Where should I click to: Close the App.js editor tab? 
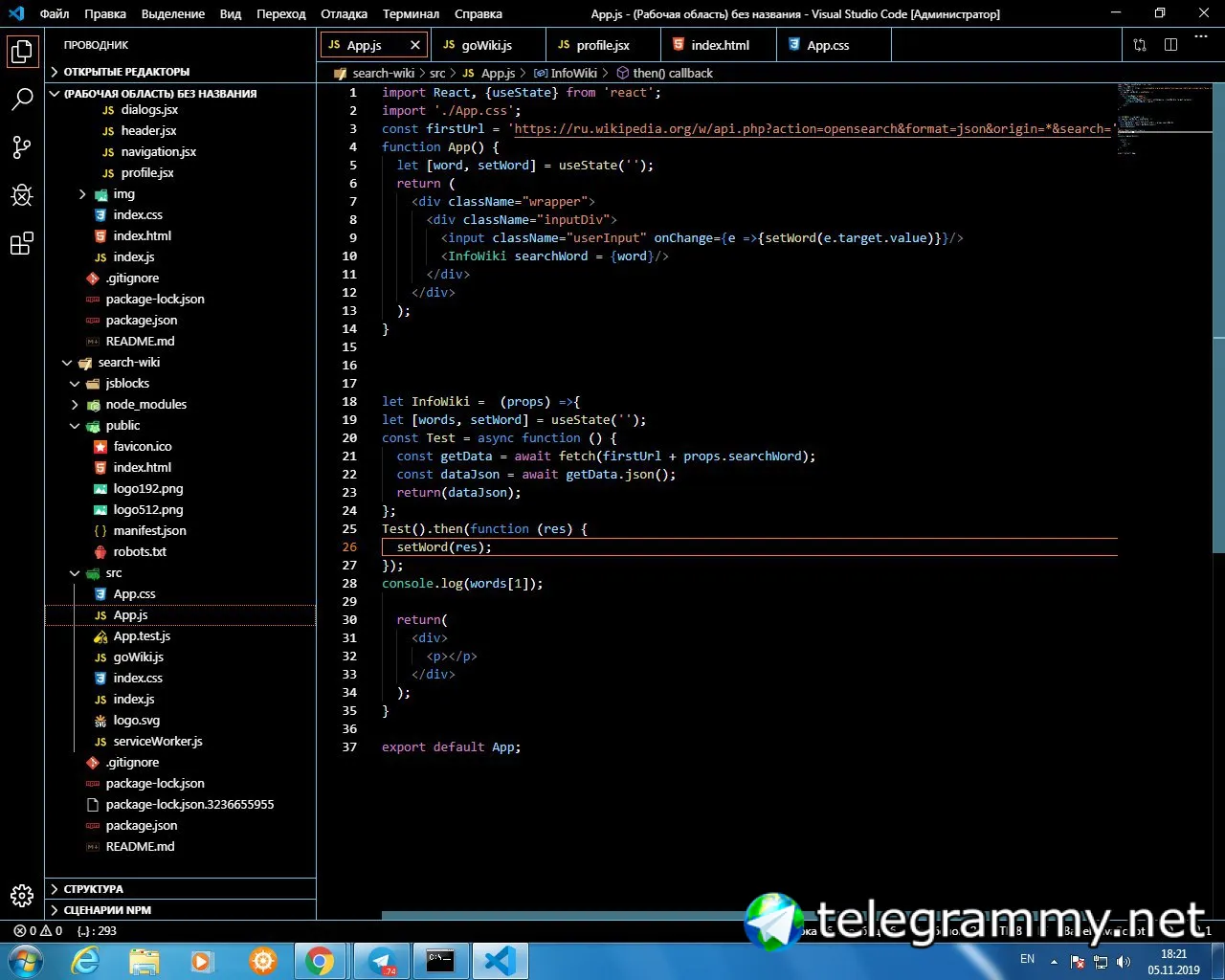(x=415, y=45)
